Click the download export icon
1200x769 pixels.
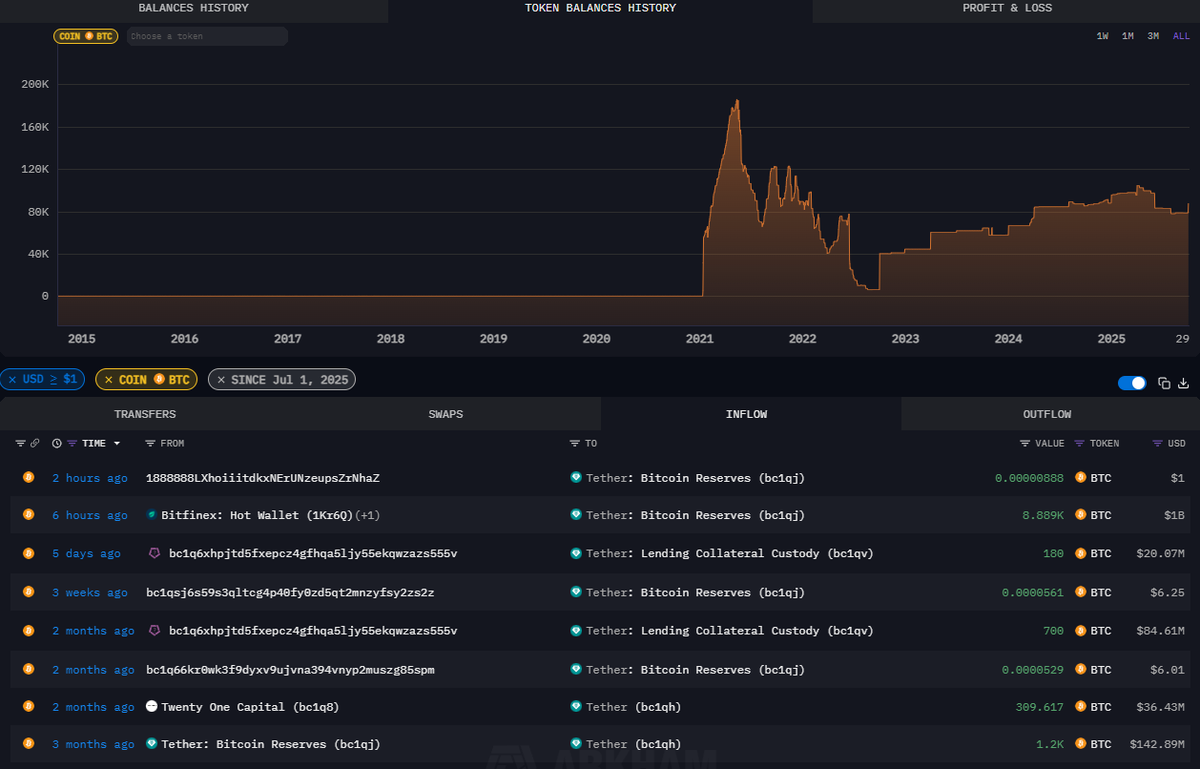[1184, 383]
